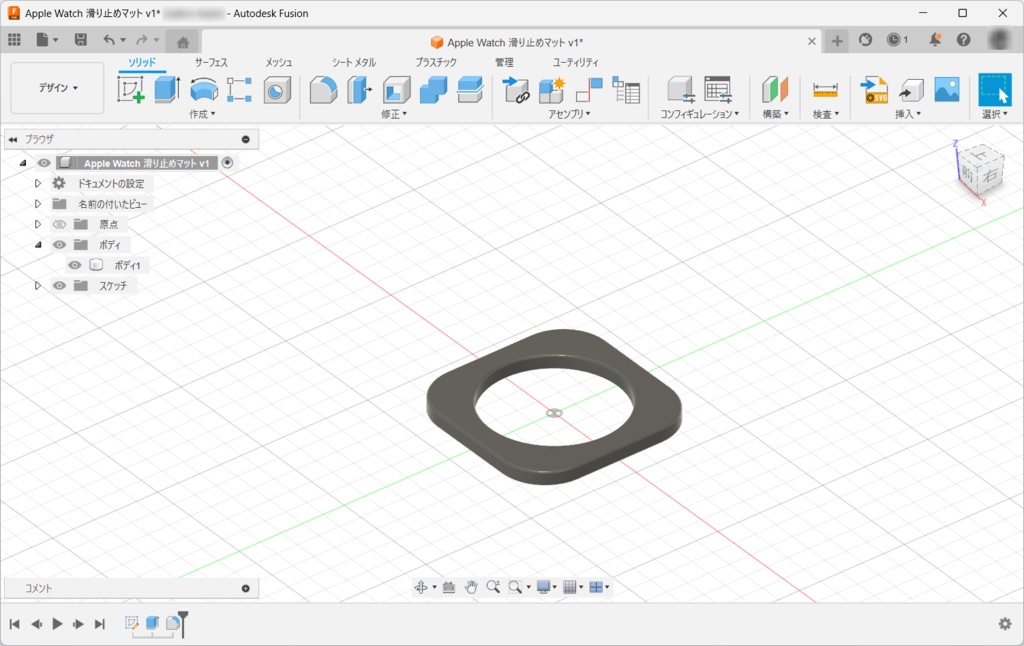Click the コメント input field

[x=120, y=588]
